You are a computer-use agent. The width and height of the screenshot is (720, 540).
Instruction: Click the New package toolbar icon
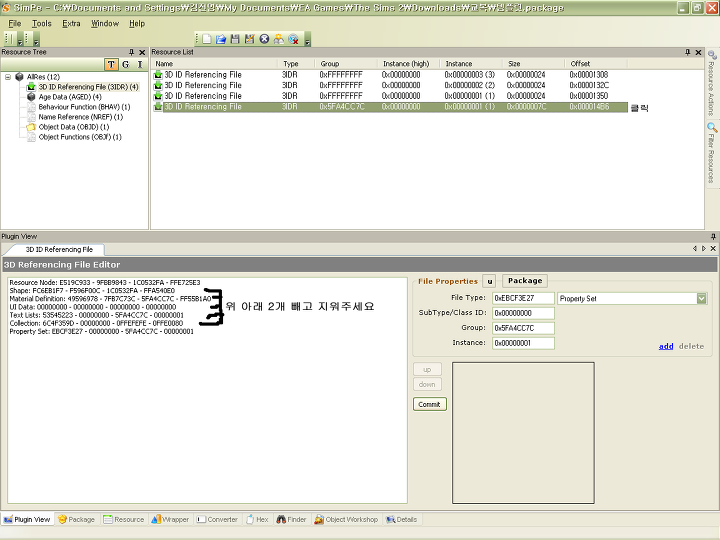tap(207, 39)
